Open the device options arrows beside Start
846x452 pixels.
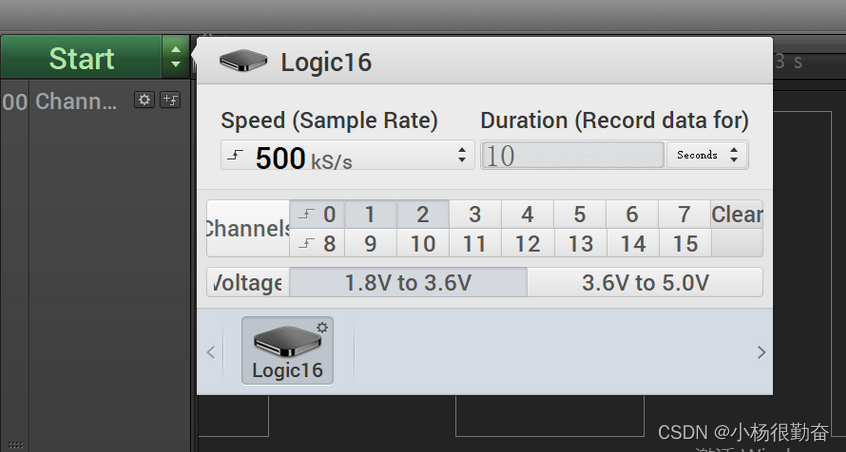tap(175, 57)
